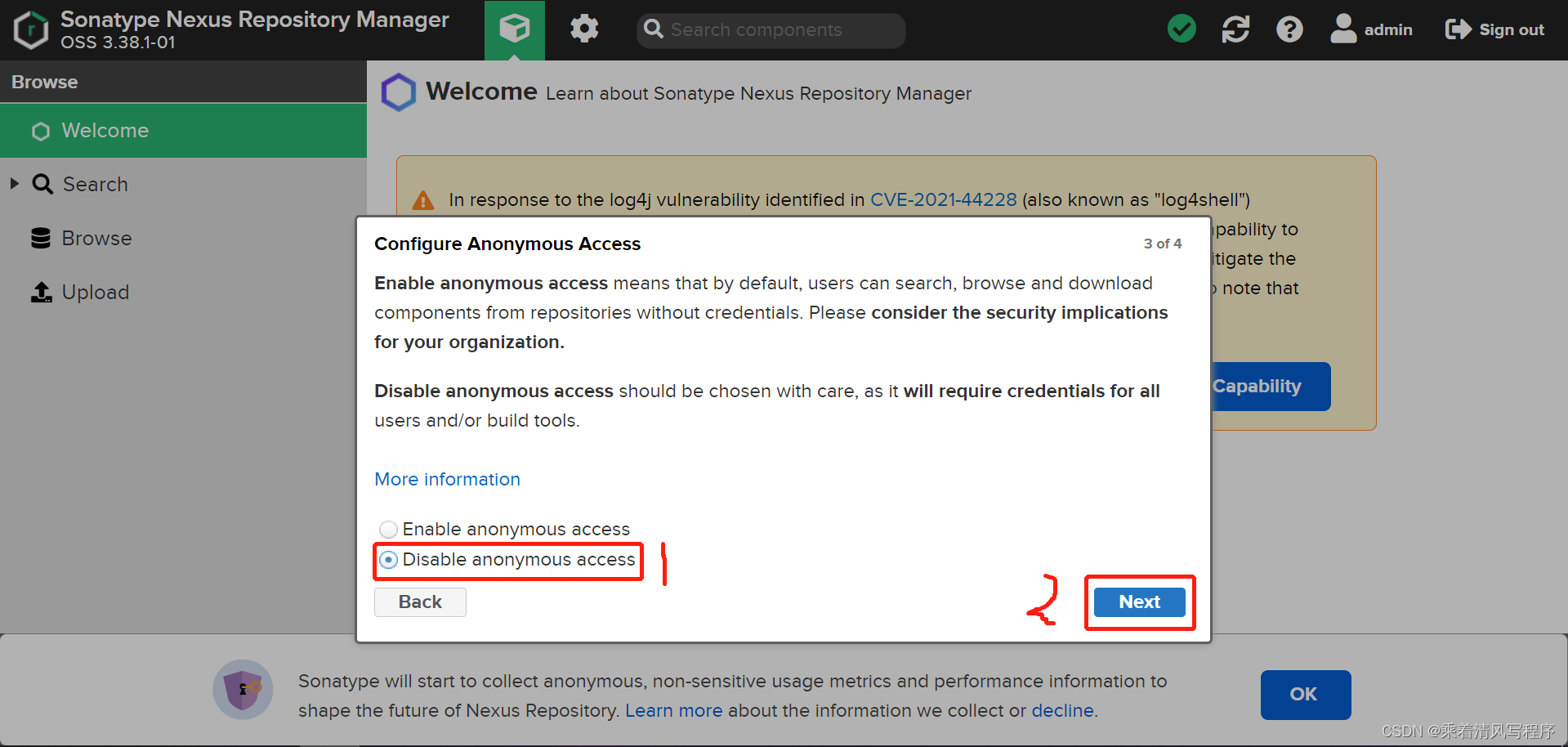This screenshot has width=1568, height=747.
Task: Click the Refresh icon in the header
Action: [x=1235, y=29]
